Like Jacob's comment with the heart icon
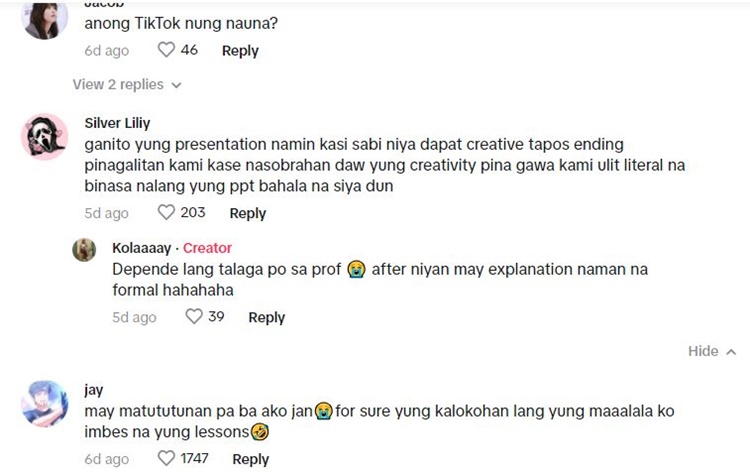This screenshot has height=472, width=750. point(166,50)
